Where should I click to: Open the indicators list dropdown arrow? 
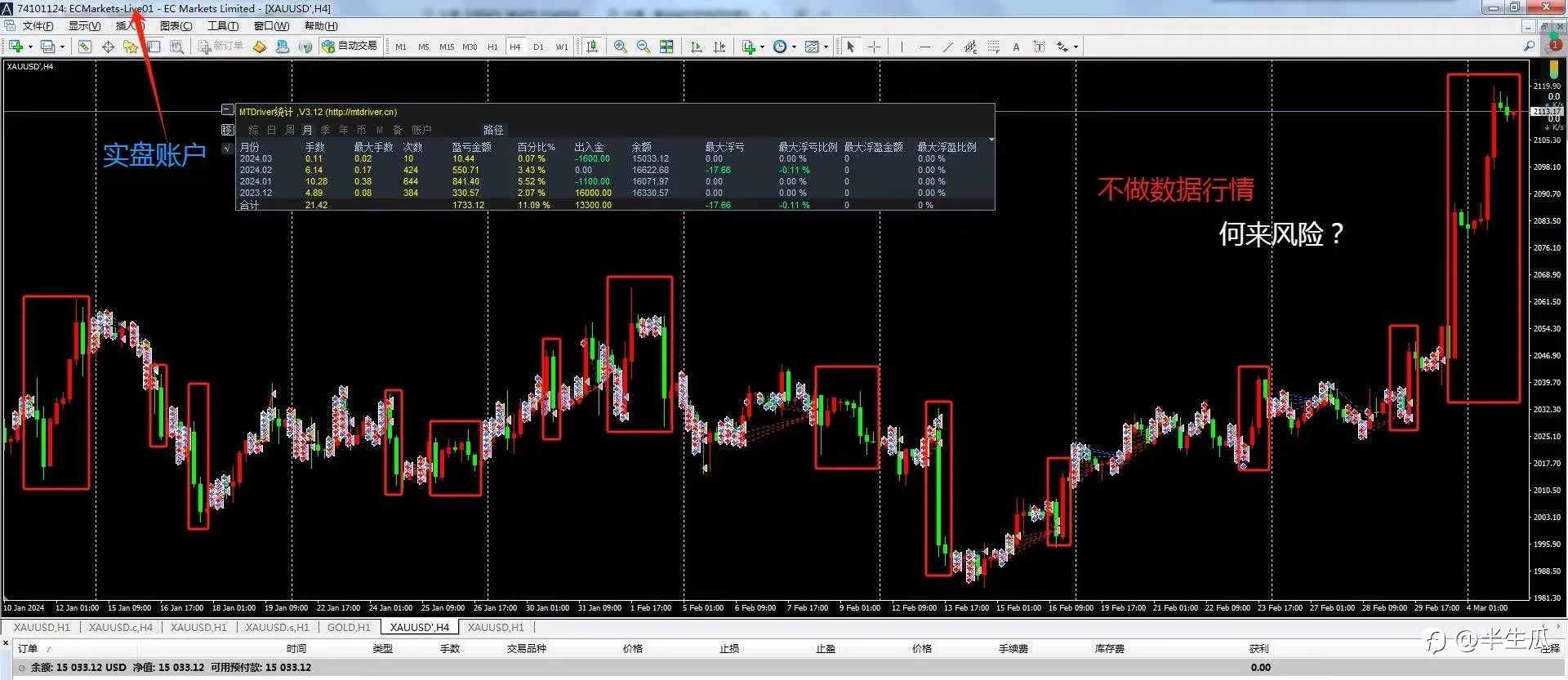(762, 47)
